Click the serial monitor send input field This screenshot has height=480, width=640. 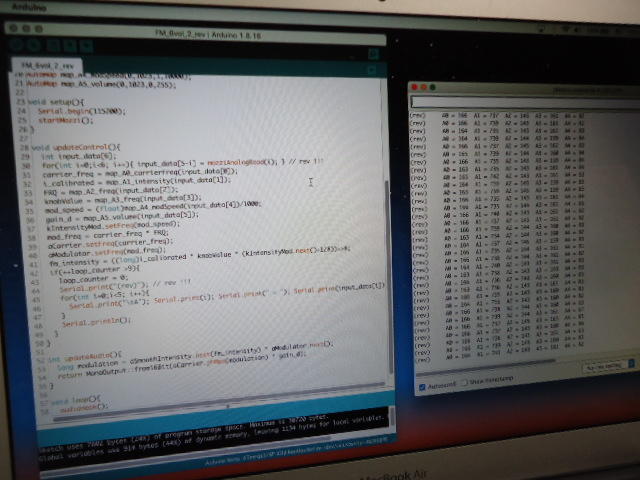click(x=526, y=102)
